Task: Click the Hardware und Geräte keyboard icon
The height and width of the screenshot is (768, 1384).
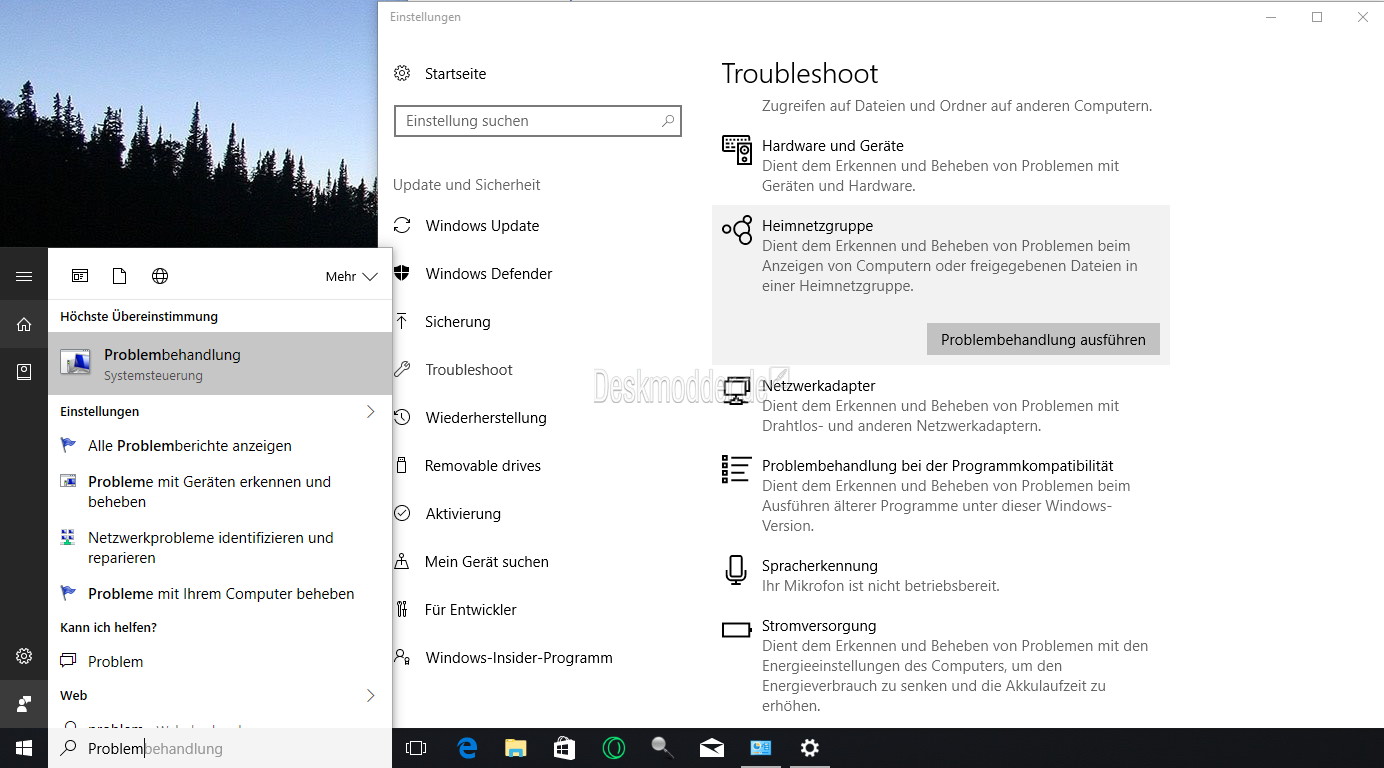Action: pos(737,150)
